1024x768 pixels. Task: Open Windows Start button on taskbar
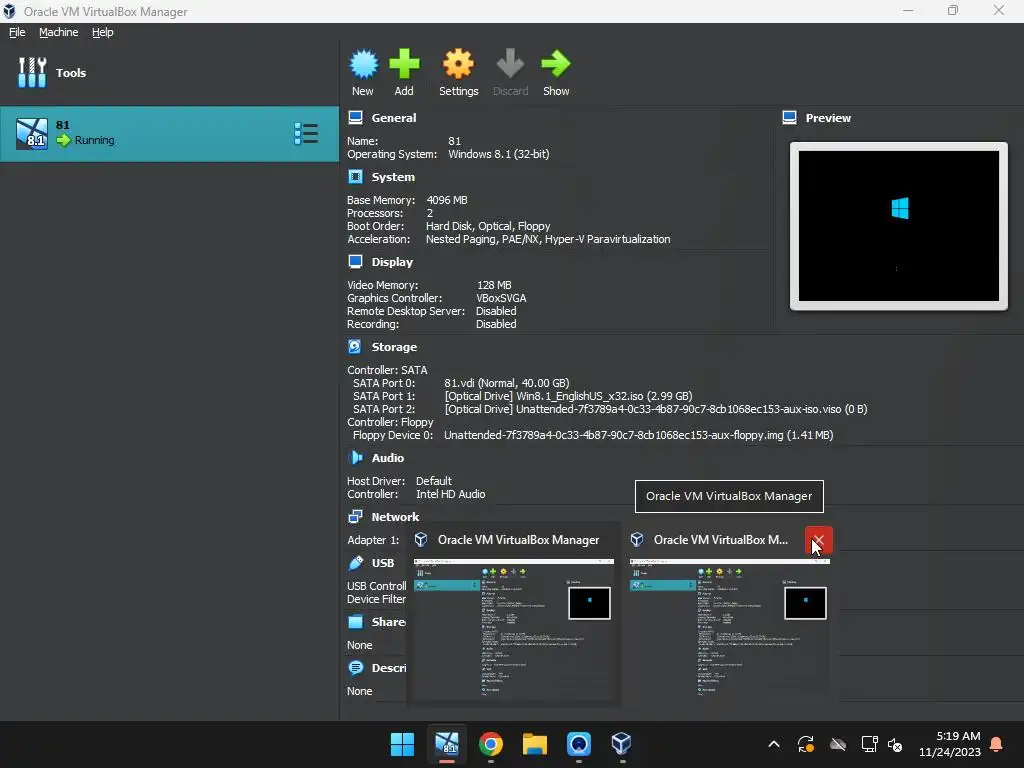[402, 744]
